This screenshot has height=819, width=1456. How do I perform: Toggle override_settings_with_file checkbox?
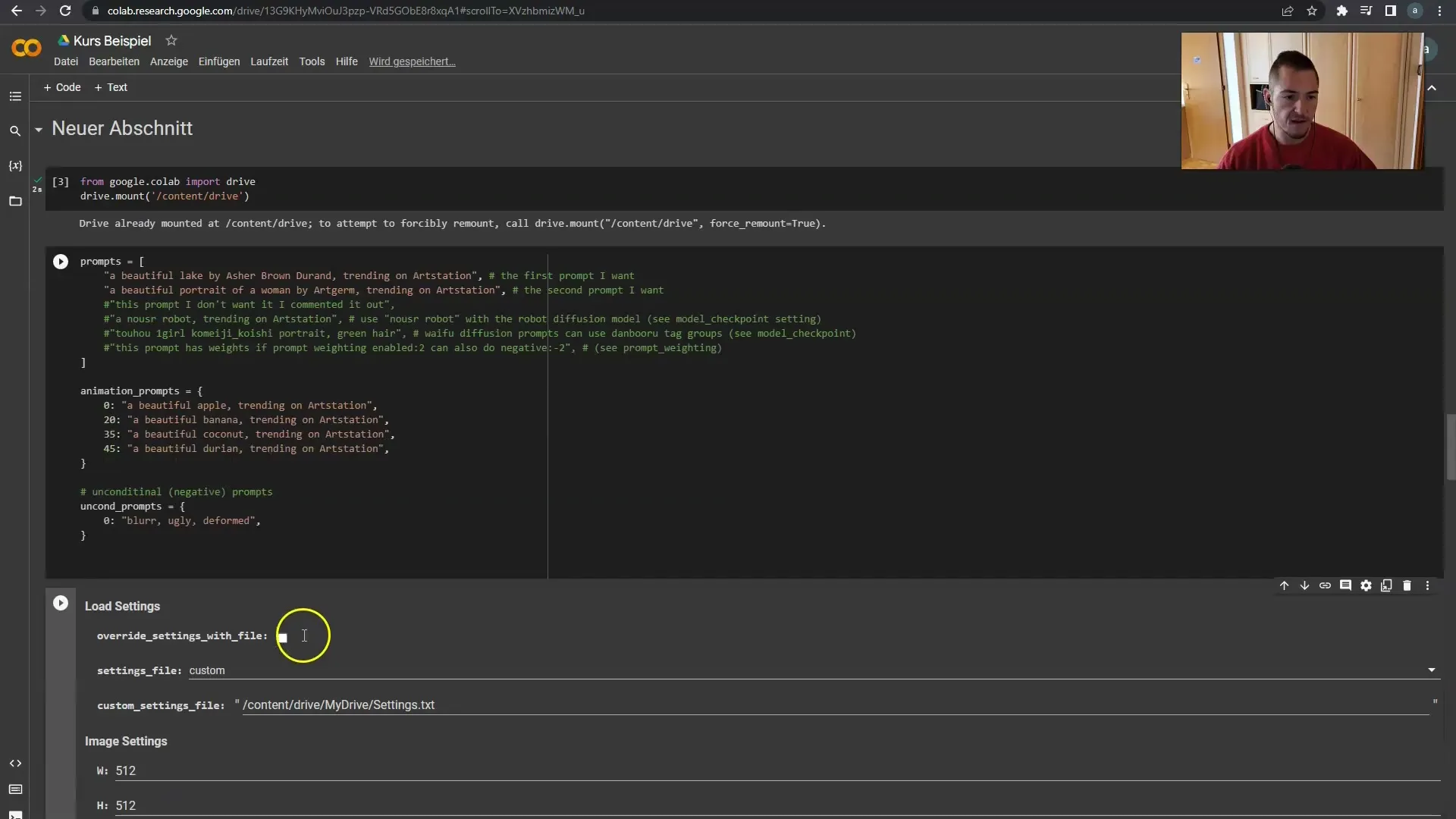click(282, 637)
